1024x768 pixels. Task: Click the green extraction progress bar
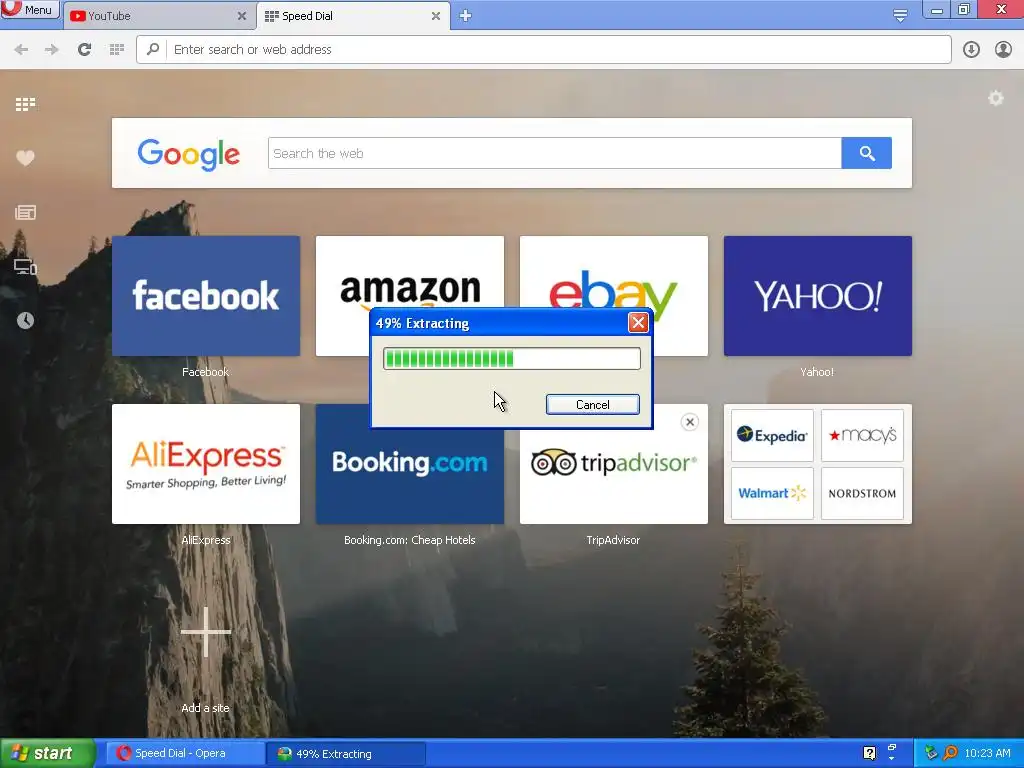(511, 359)
